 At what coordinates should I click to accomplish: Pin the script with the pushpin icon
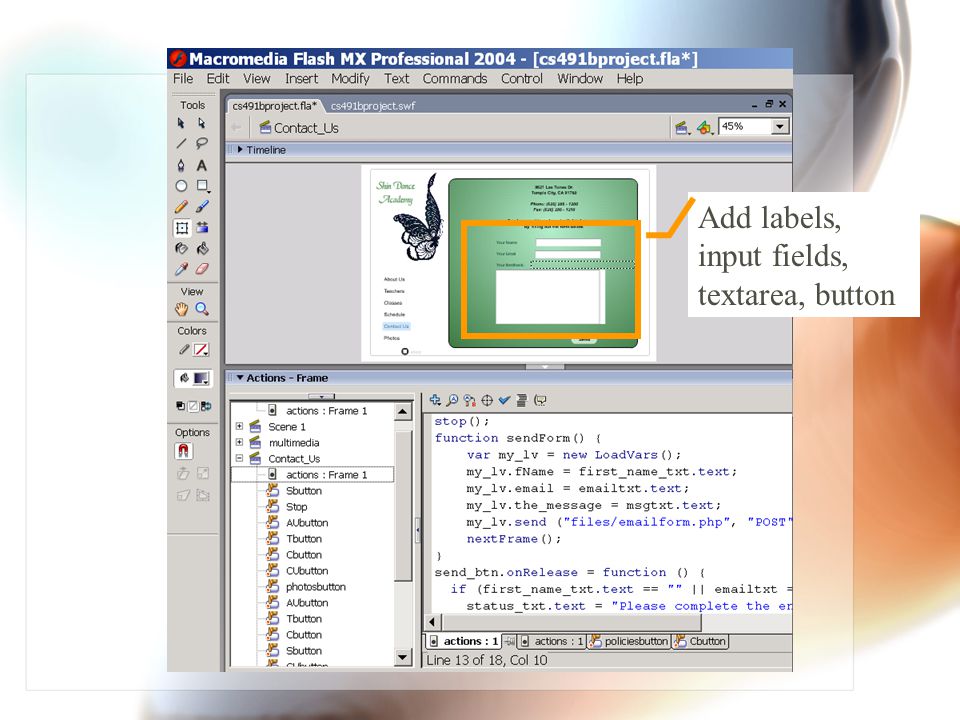coord(508,641)
